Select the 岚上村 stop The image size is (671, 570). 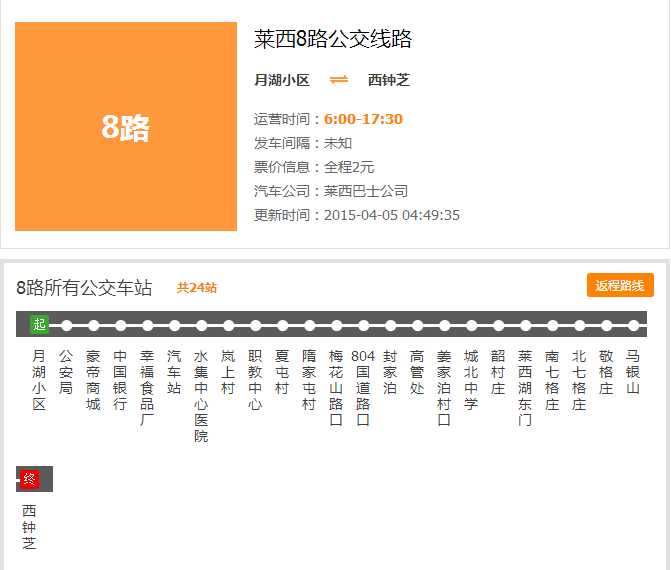pos(228,372)
